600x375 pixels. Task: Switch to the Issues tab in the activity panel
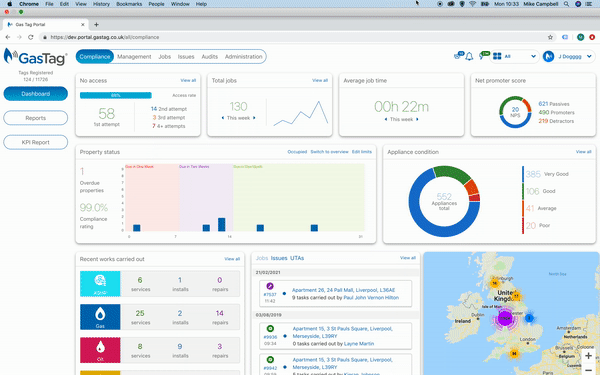279,258
